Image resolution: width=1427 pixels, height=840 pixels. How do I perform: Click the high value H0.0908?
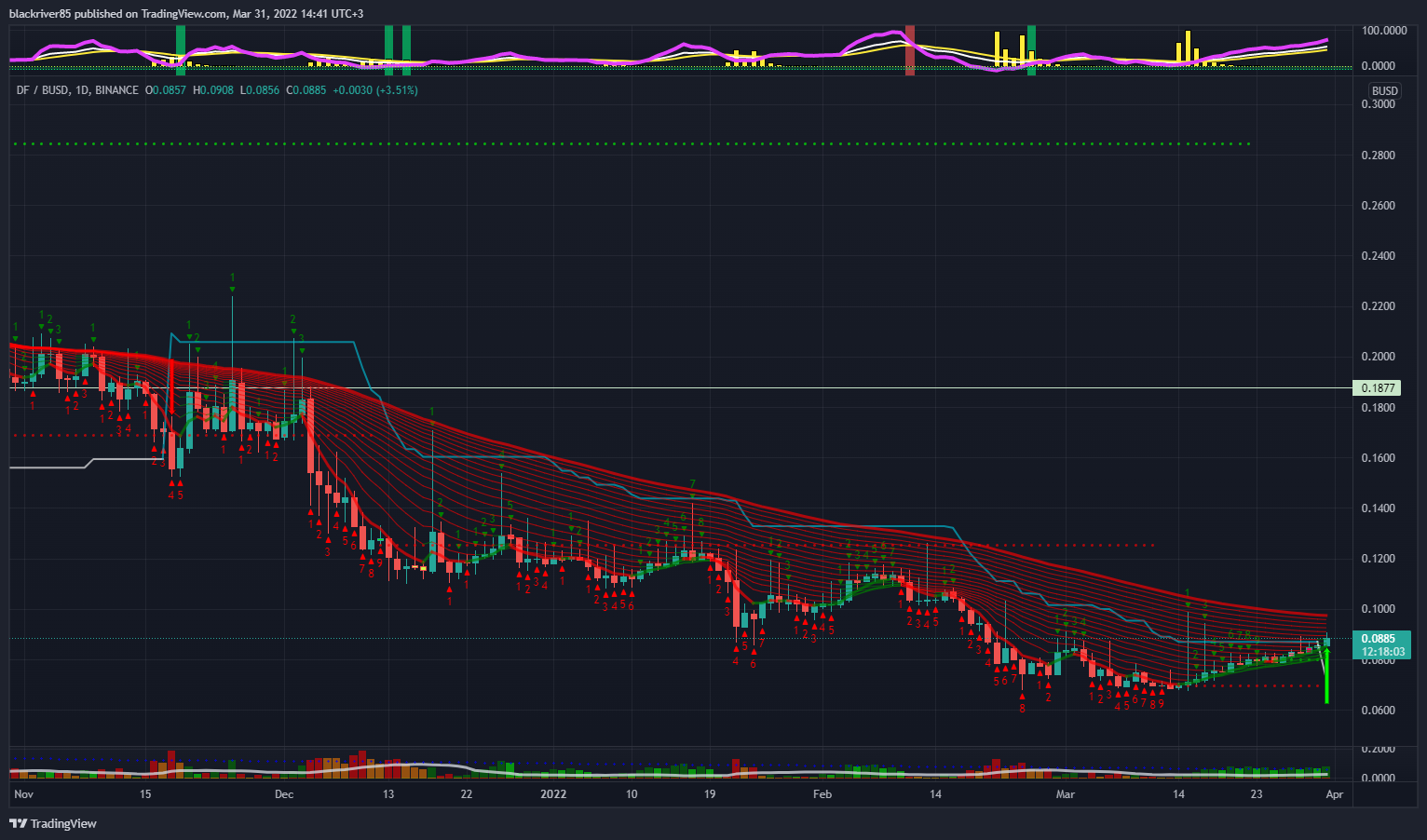(x=213, y=90)
